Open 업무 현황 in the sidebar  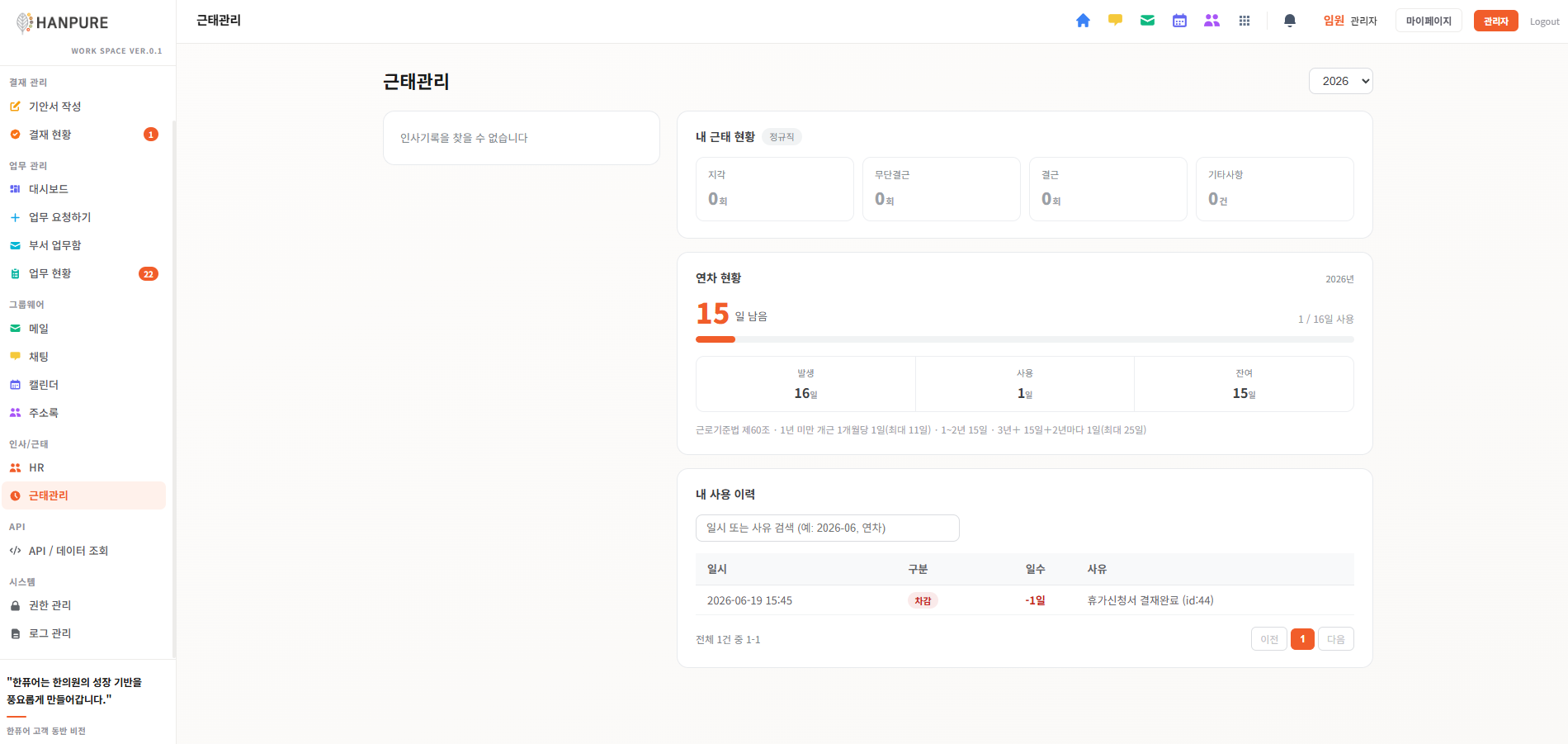pyautogui.click(x=84, y=273)
